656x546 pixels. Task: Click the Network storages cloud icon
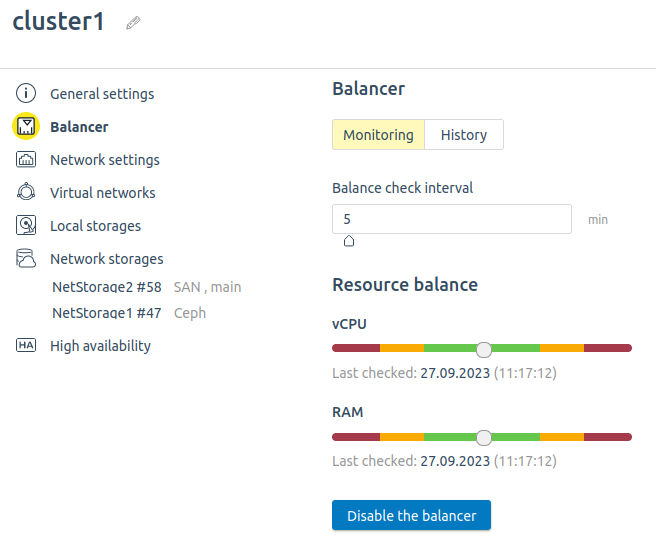tap(26, 258)
